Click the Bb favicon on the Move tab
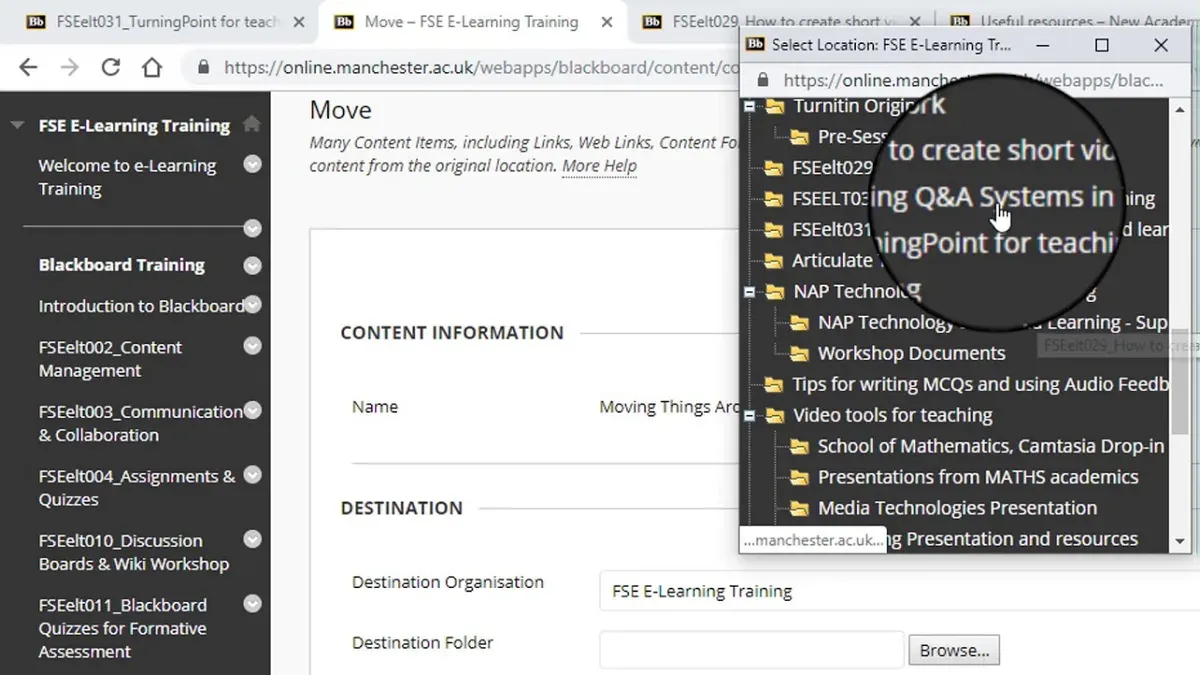The width and height of the screenshot is (1200, 675). pos(344,21)
